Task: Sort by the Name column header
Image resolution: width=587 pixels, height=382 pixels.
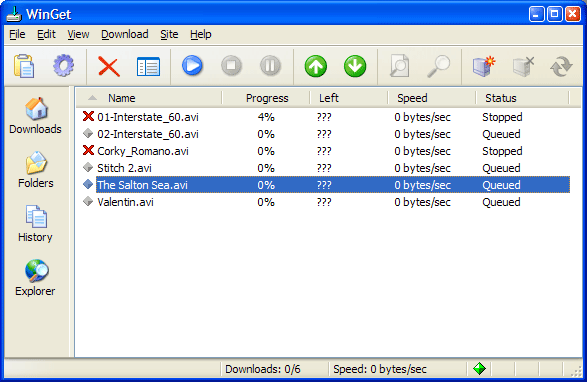Action: click(x=149, y=98)
